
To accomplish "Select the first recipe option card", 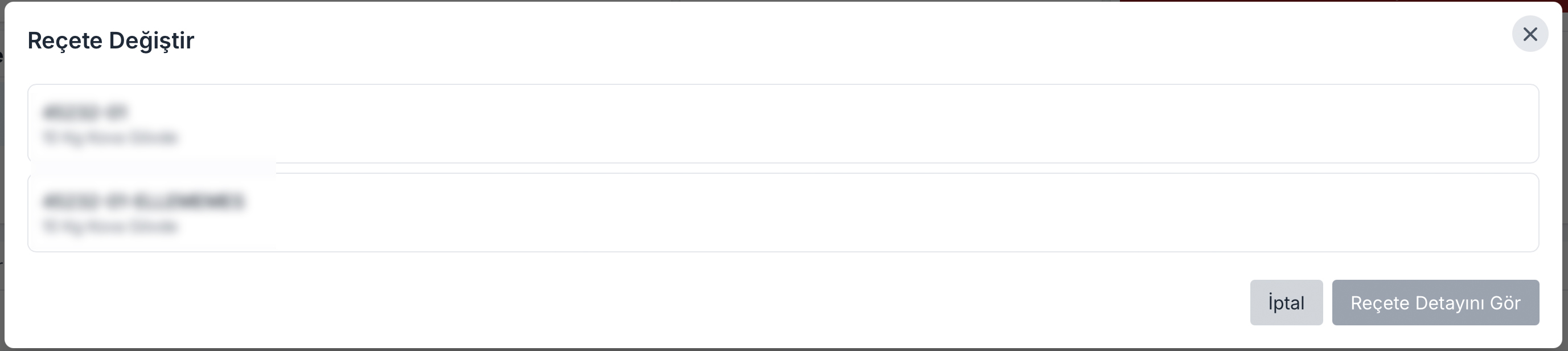I will pos(783,124).
